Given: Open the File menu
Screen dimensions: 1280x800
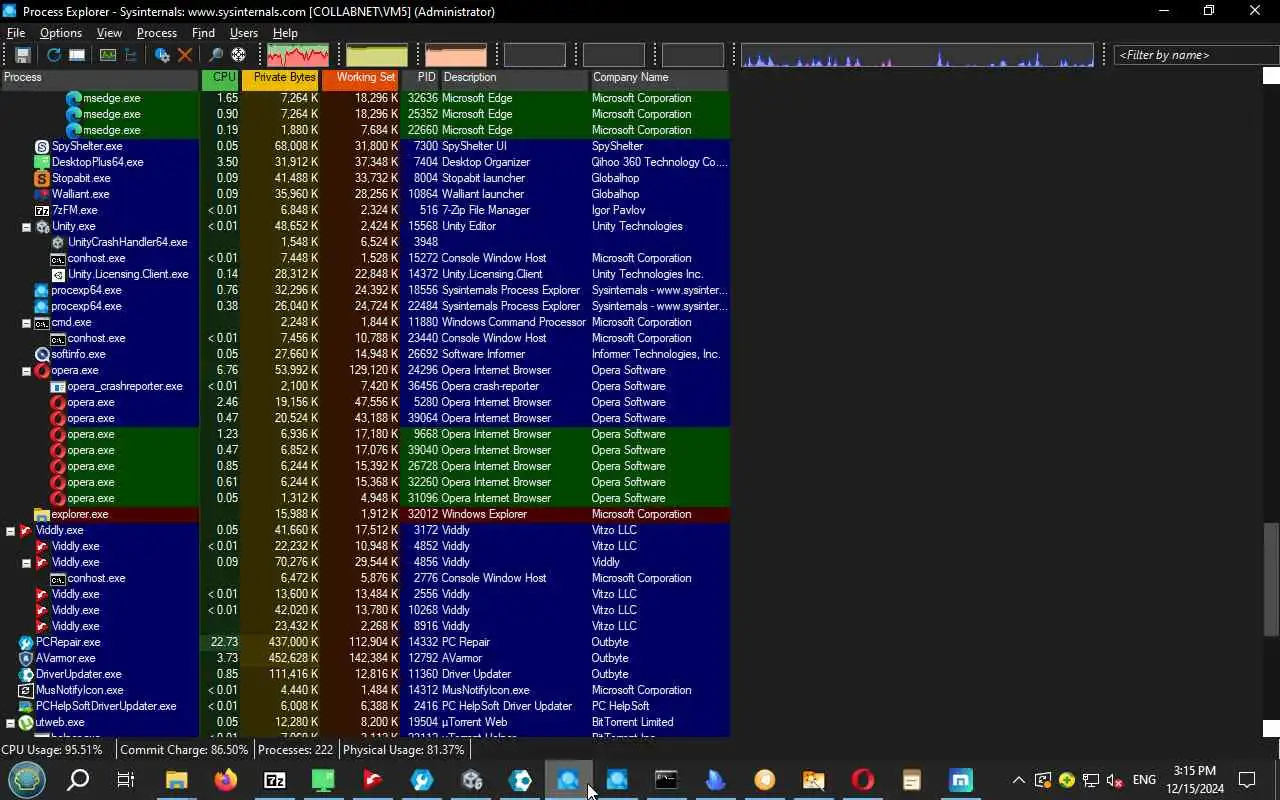Looking at the screenshot, I should click(16, 33).
